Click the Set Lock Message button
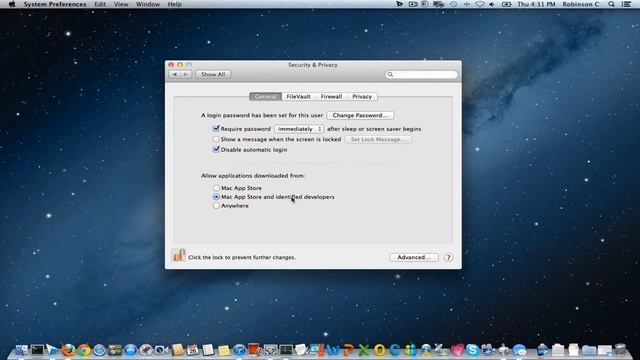 378,139
